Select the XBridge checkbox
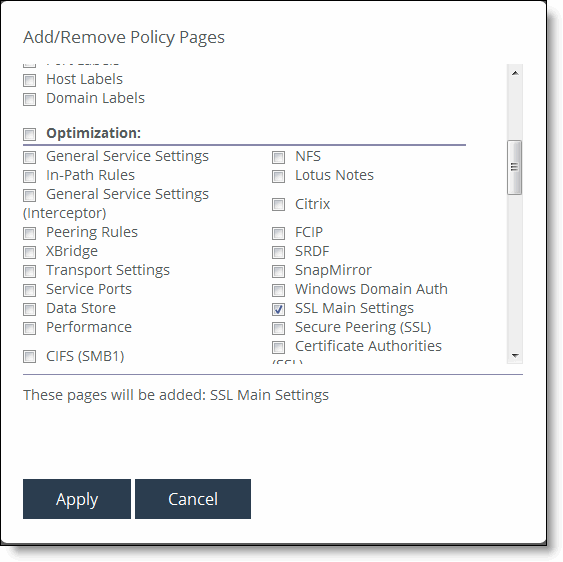The height and width of the screenshot is (562, 563). pyautogui.click(x=29, y=252)
